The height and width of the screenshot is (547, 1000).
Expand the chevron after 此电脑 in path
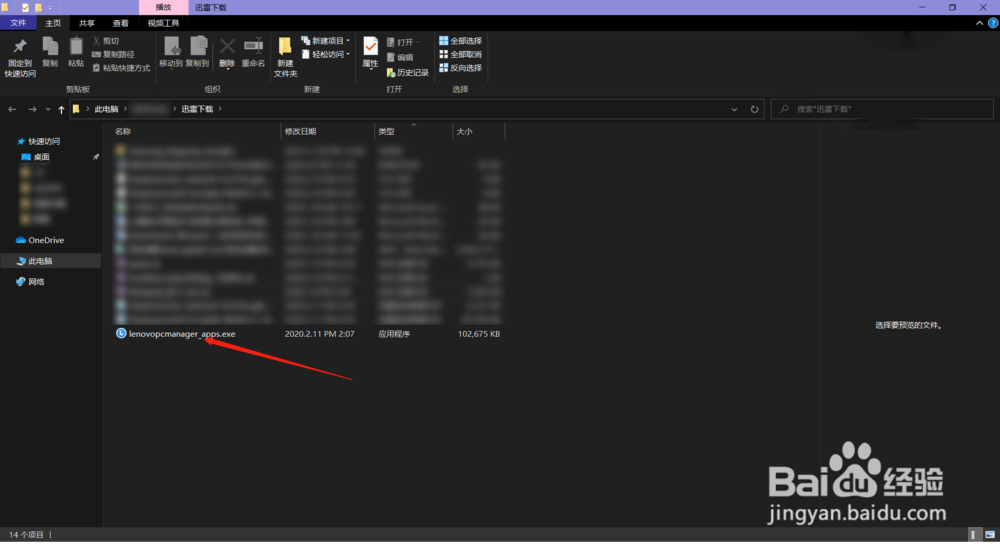(125, 109)
